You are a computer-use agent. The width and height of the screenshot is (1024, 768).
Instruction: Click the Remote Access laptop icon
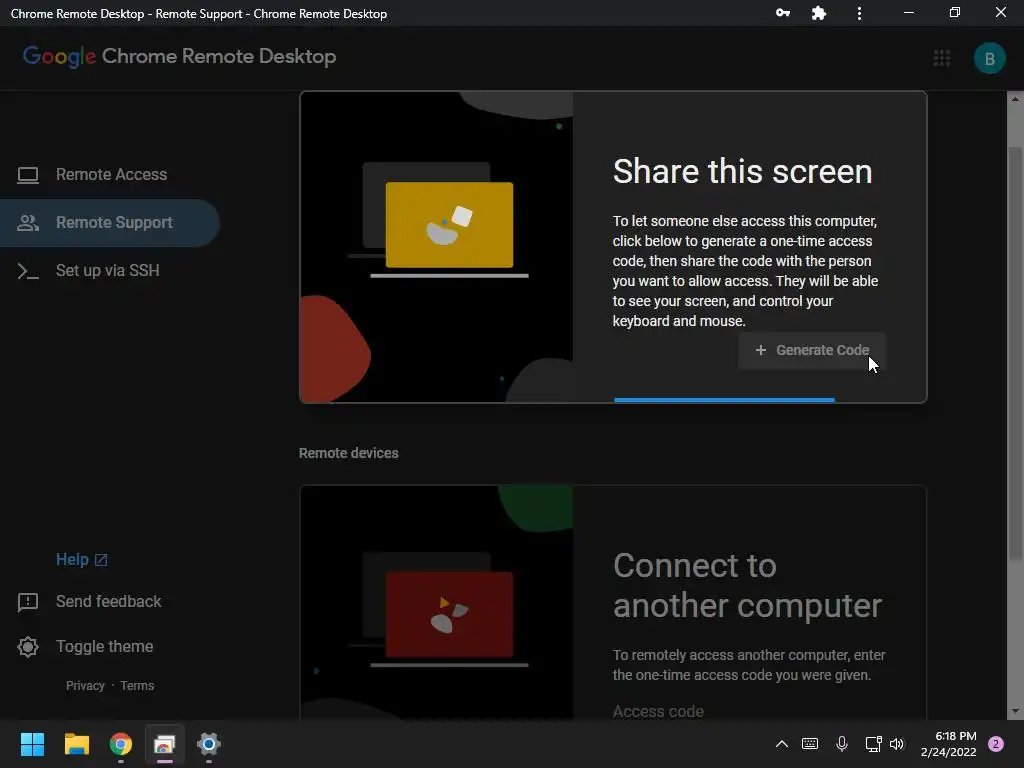(x=27, y=175)
